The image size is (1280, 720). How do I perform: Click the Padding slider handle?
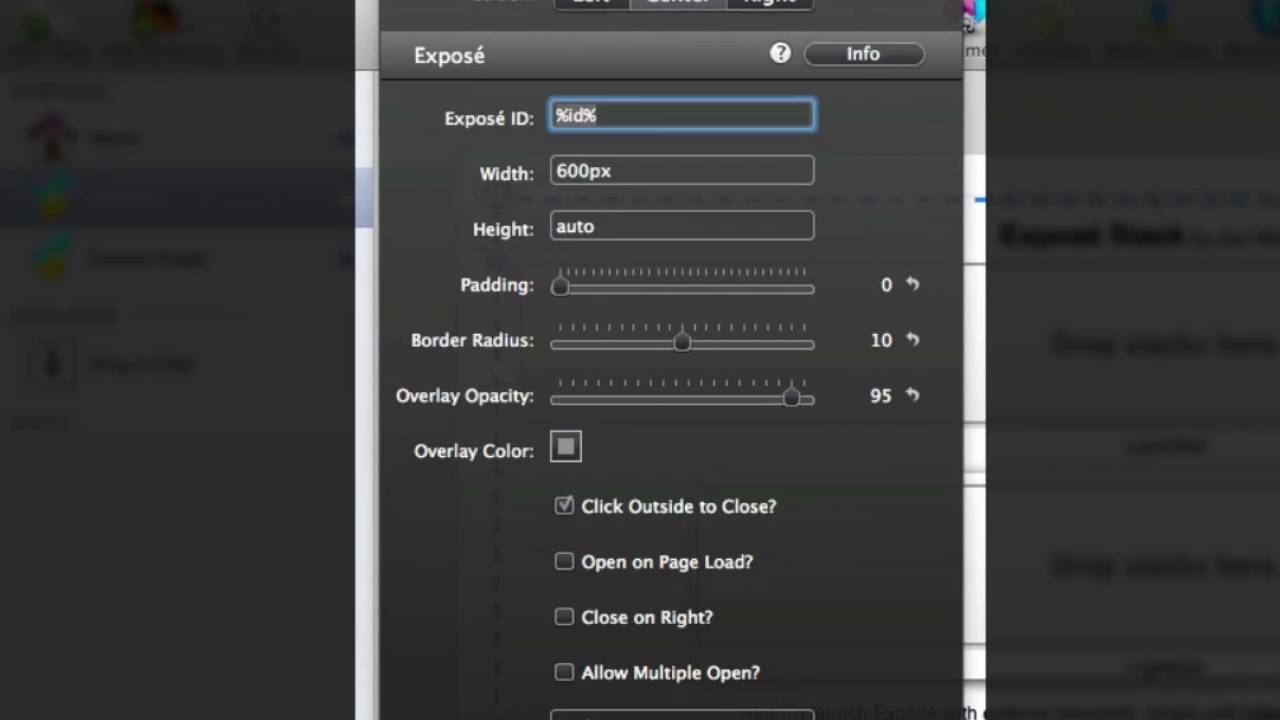click(560, 288)
